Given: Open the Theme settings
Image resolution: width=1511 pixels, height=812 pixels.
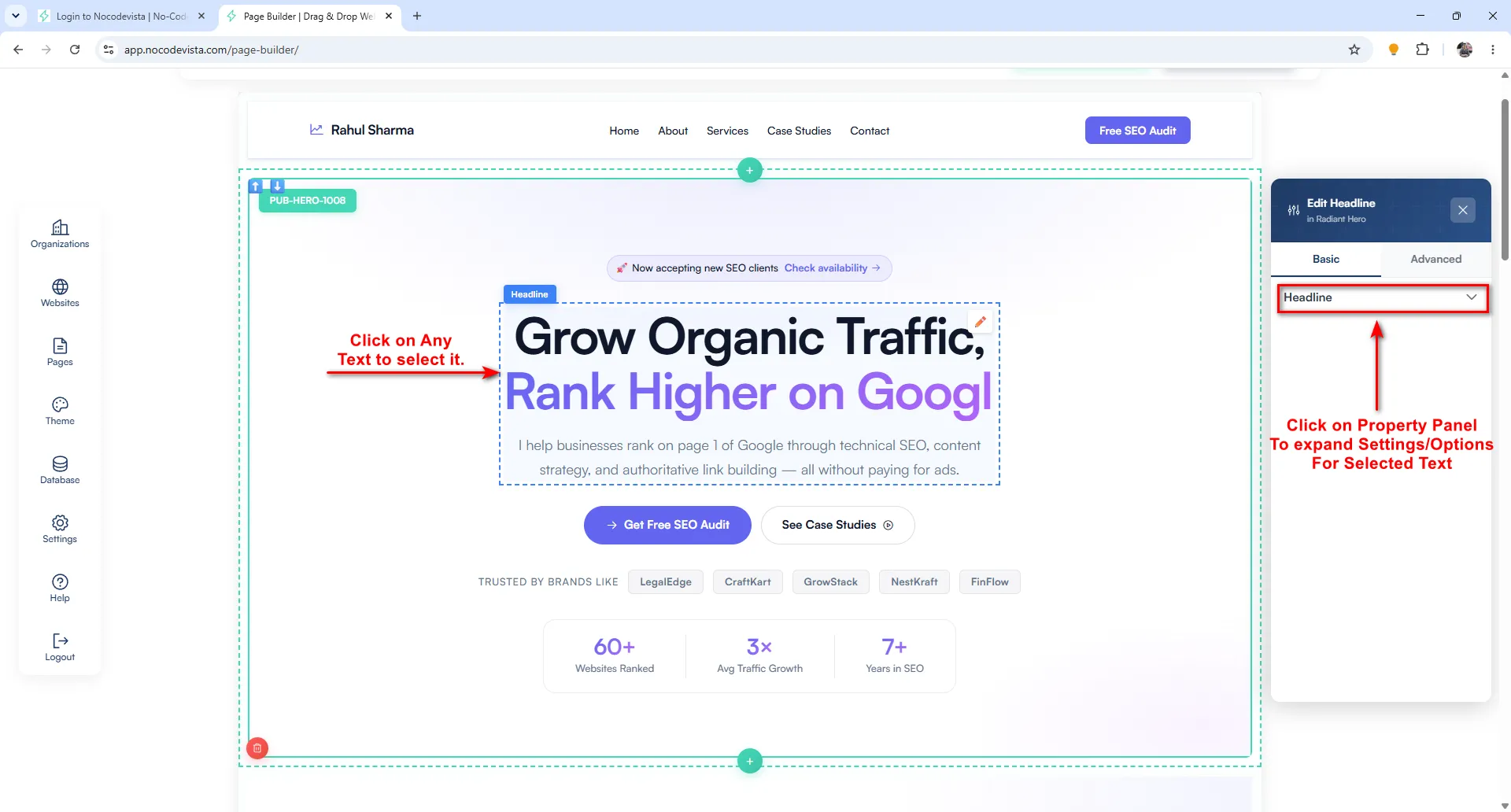Looking at the screenshot, I should coord(60,412).
